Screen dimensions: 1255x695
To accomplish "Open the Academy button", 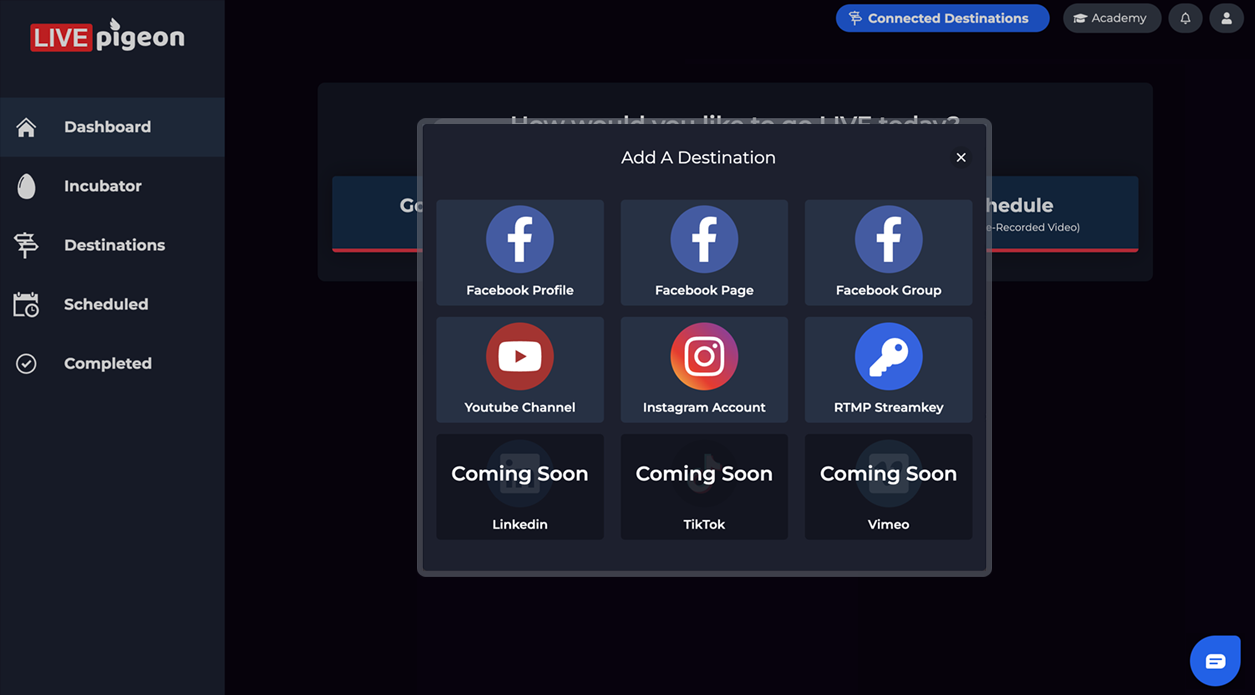I will [x=1112, y=18].
